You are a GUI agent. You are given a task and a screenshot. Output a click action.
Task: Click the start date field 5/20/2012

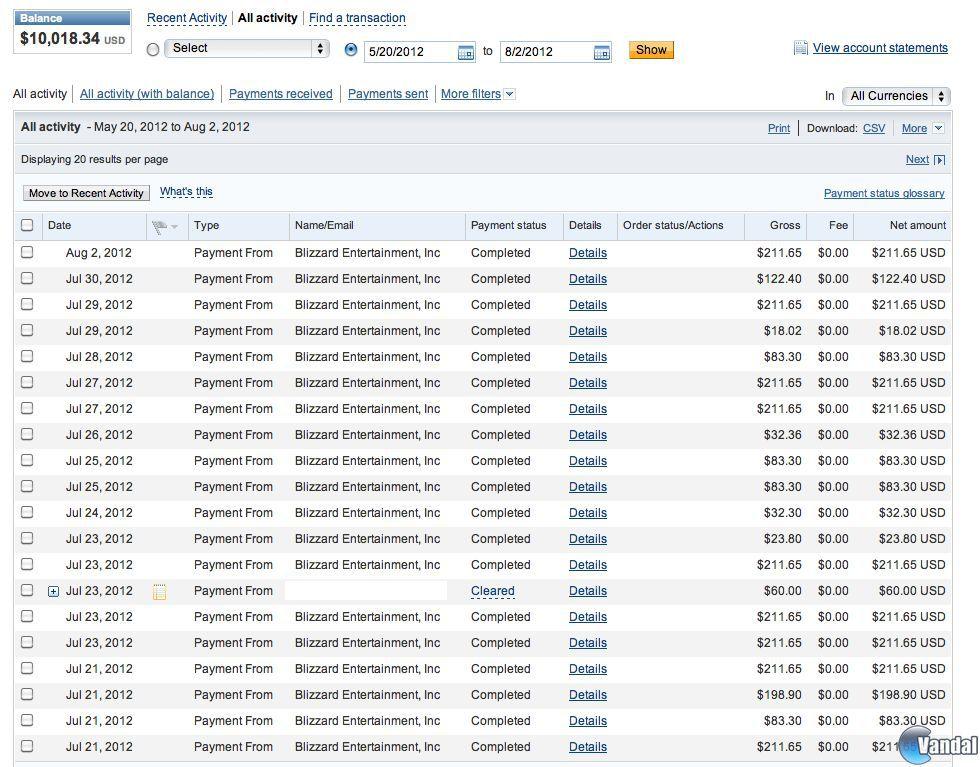(411, 52)
